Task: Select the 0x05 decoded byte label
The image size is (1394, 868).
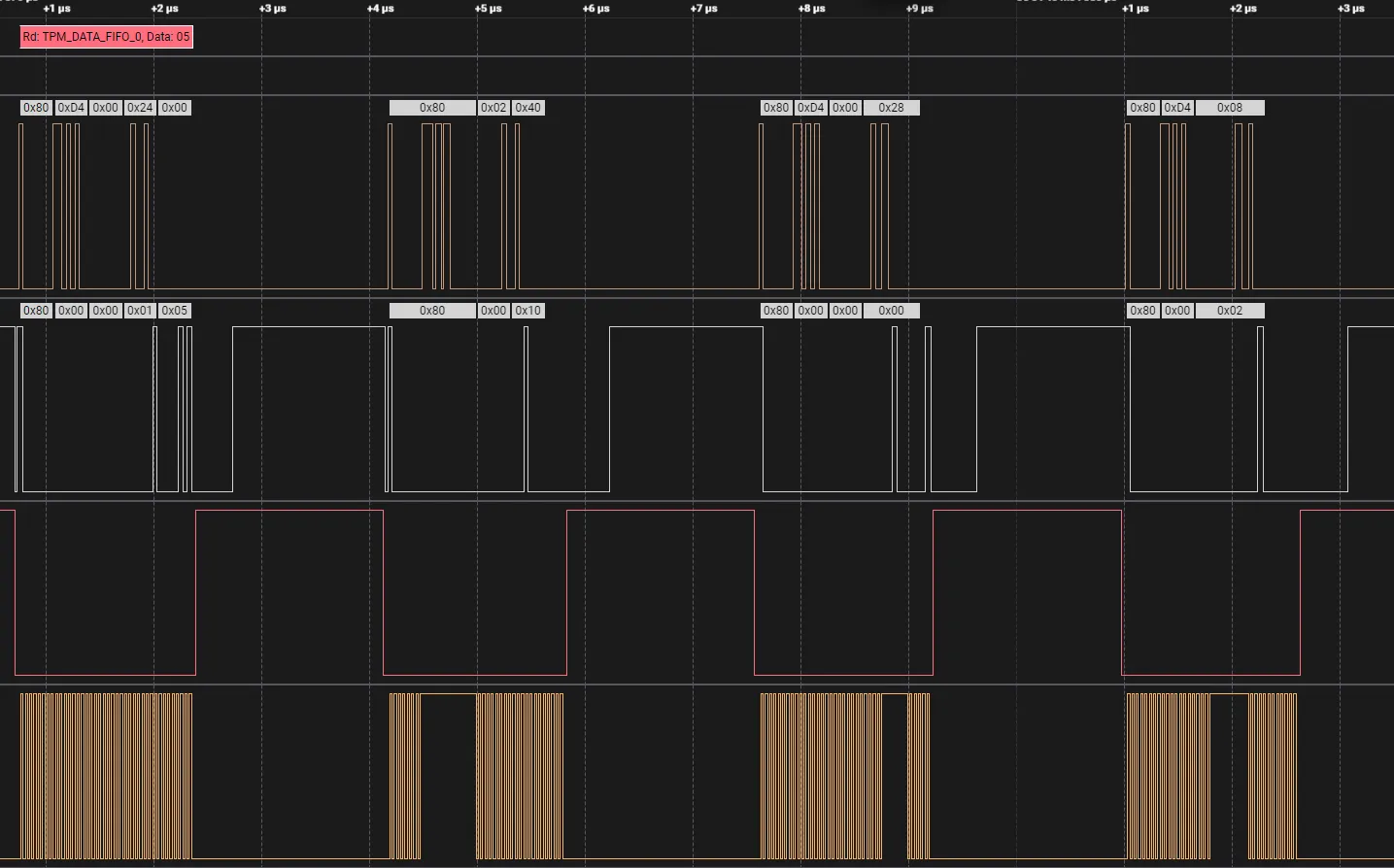Action: 175,311
